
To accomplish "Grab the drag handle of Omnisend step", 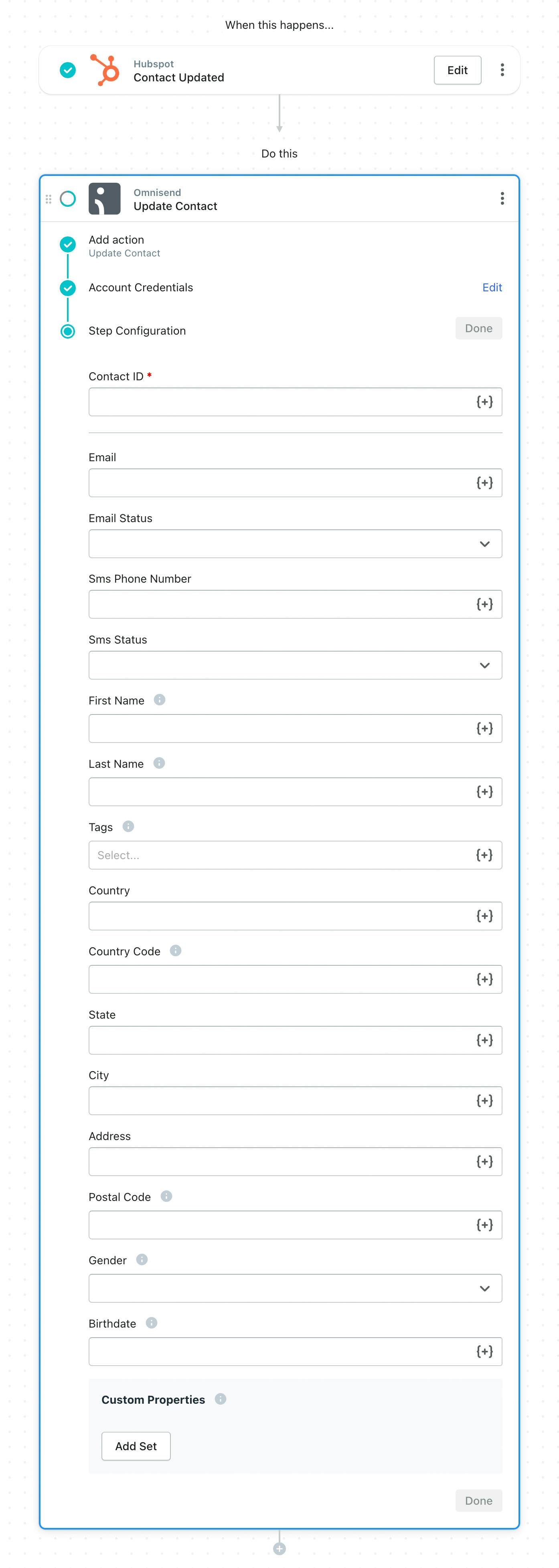I will tap(49, 199).
